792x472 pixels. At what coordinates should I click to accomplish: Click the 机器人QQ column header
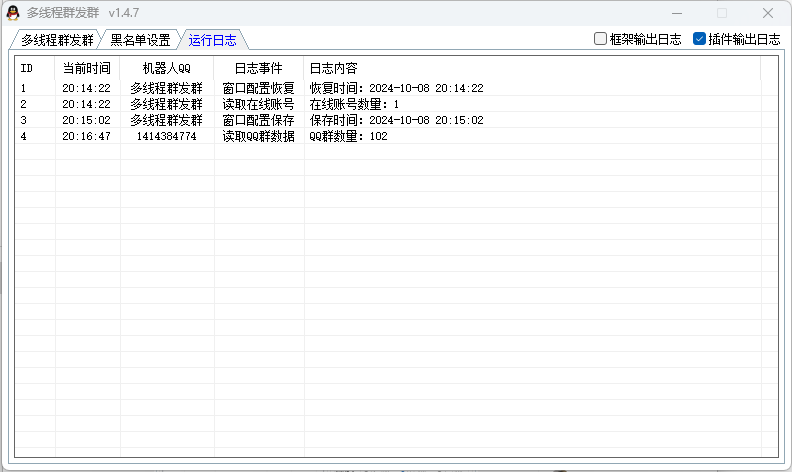166,68
